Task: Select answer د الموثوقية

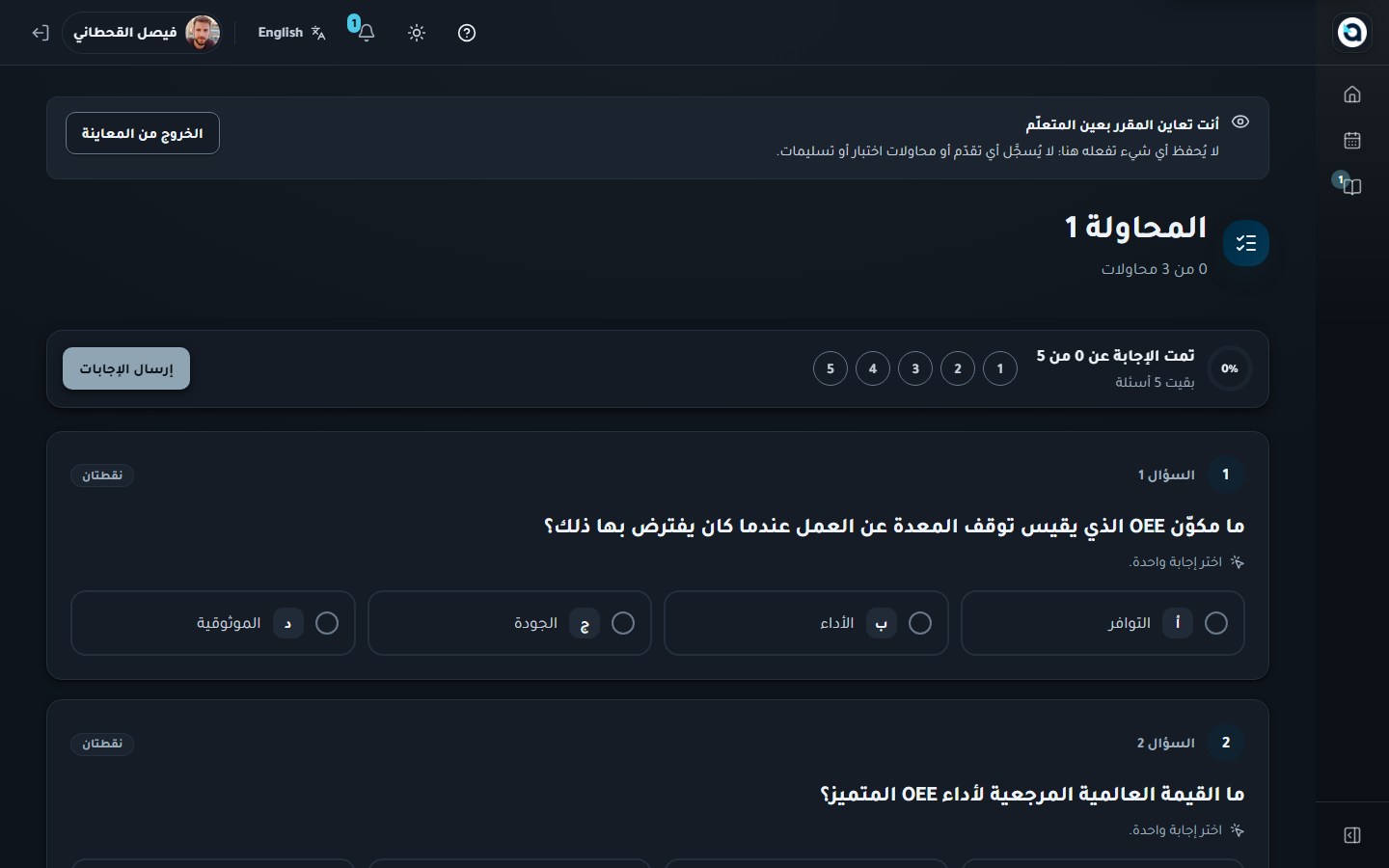Action: click(x=213, y=623)
